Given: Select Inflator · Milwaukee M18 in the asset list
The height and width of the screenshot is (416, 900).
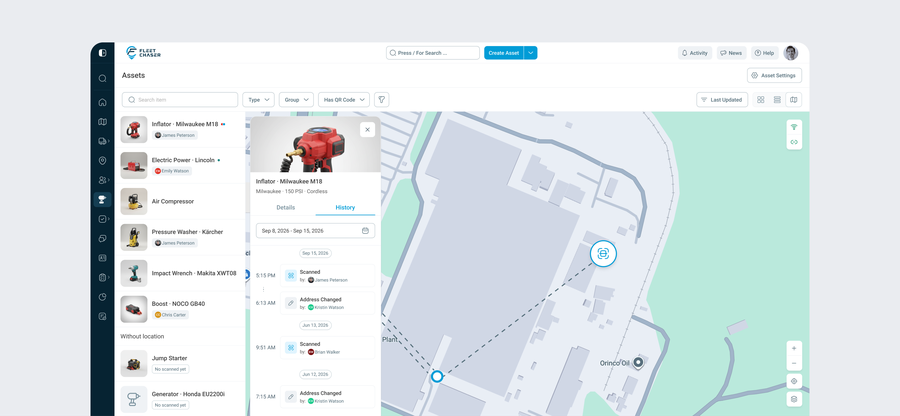Looking at the screenshot, I should point(180,130).
